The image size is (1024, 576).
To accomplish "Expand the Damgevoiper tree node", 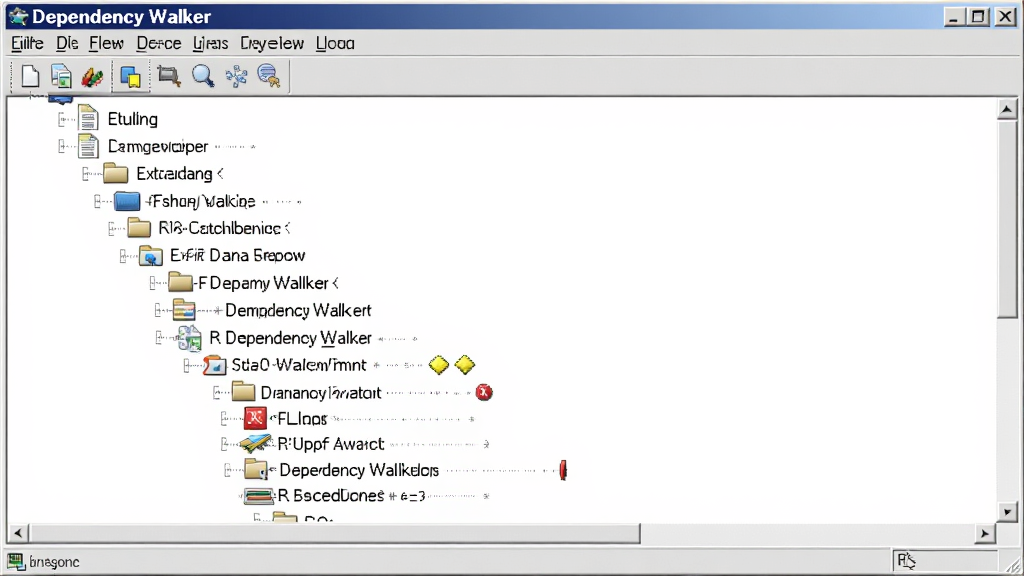I will (63, 146).
